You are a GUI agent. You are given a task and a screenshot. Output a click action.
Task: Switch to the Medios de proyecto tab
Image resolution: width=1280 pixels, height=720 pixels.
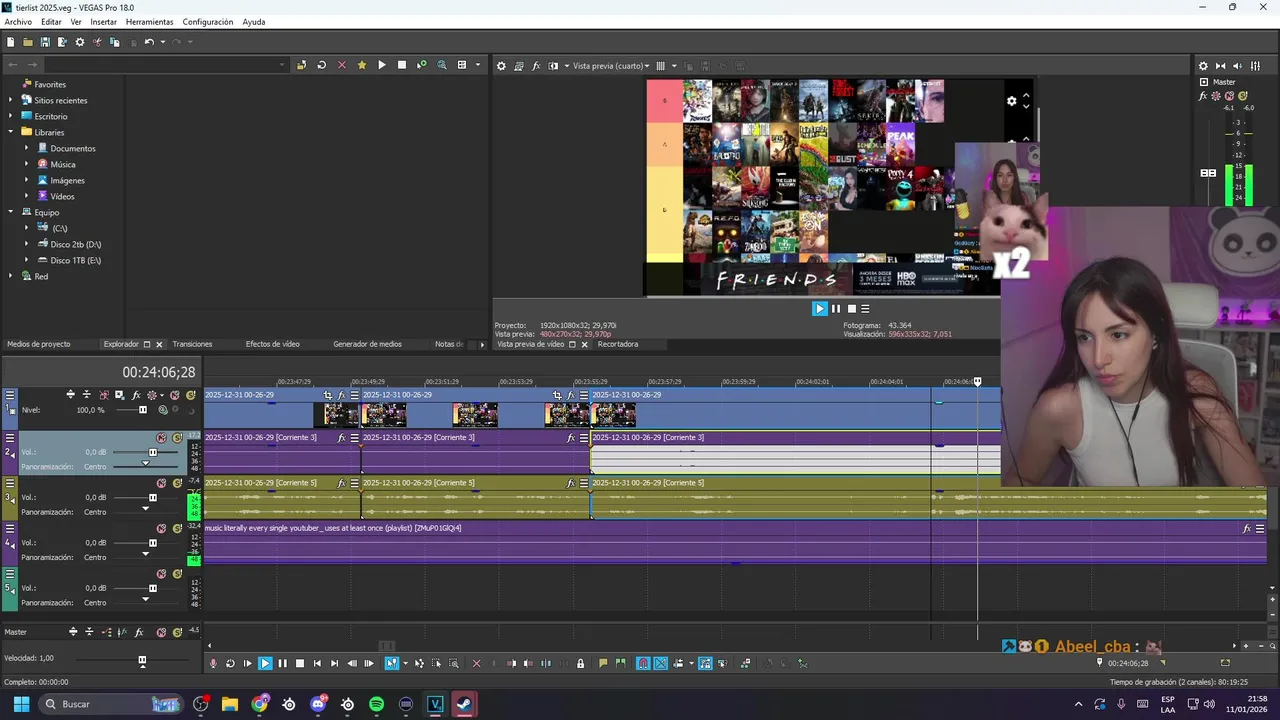click(39, 344)
